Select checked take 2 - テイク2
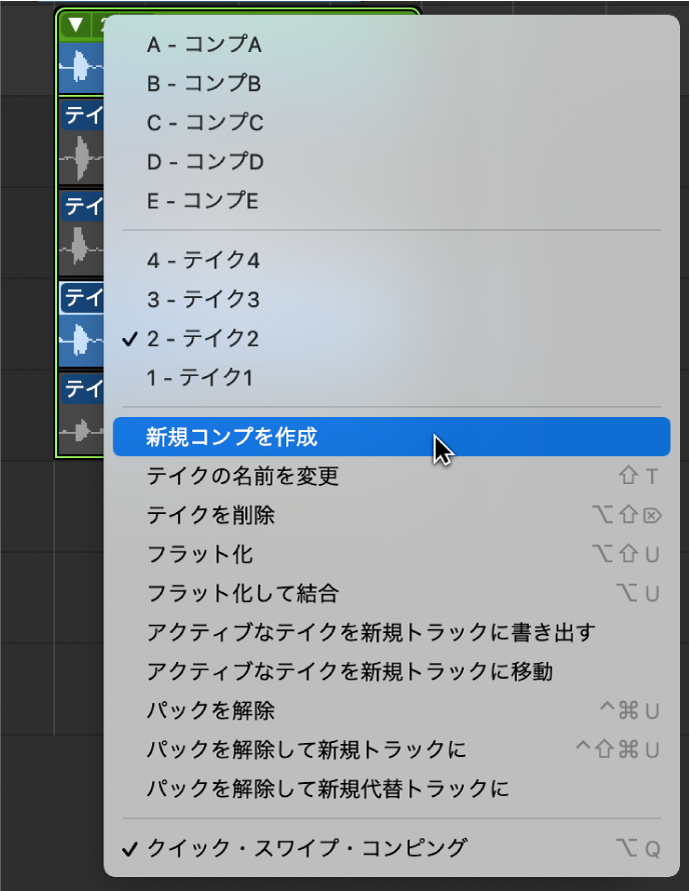Image resolution: width=689 pixels, height=891 pixels. click(x=391, y=339)
